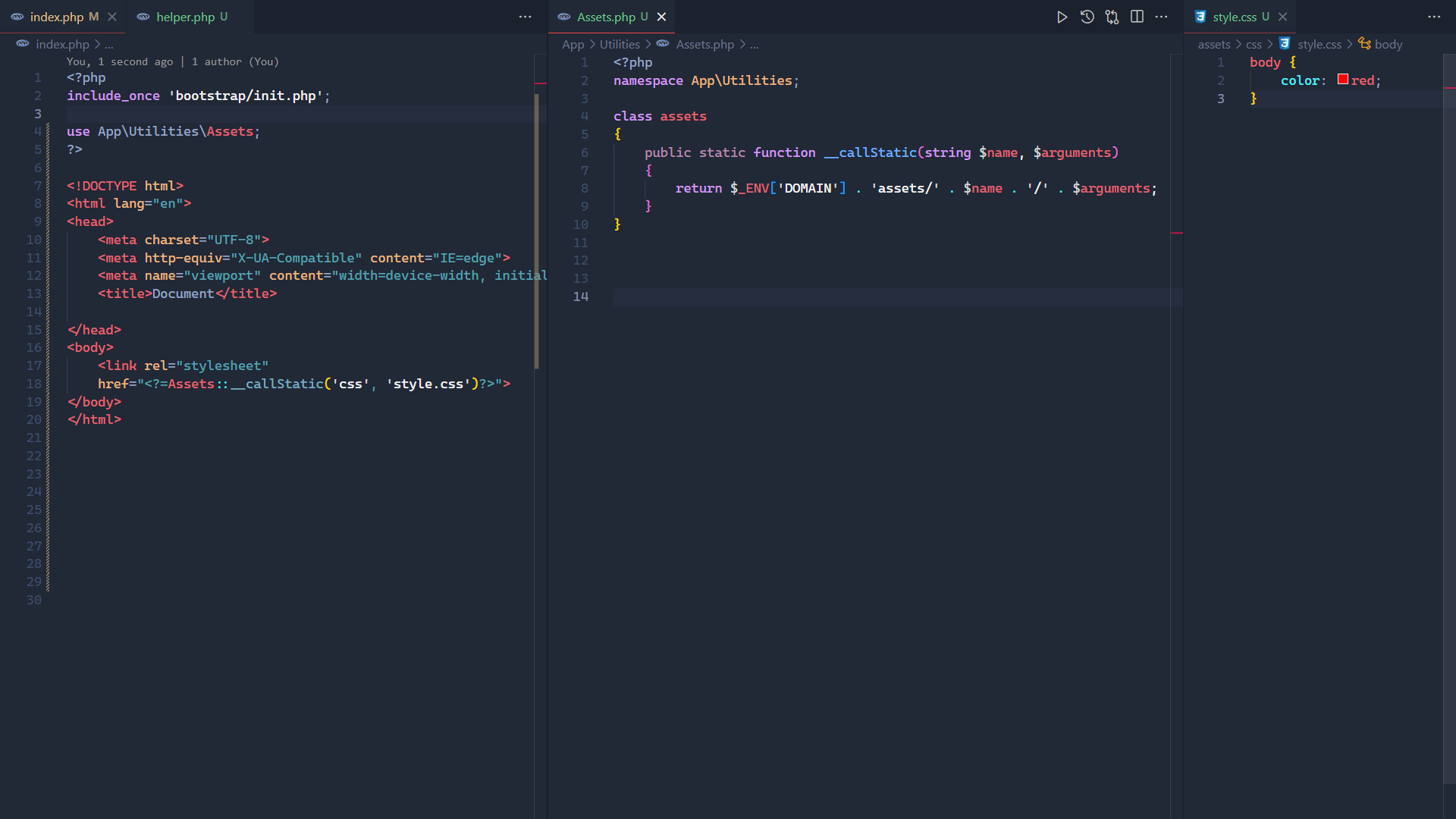Viewport: 1456px width, 819px height.
Task: Click 'namespace App\Utilities' line
Action: pyautogui.click(x=706, y=80)
